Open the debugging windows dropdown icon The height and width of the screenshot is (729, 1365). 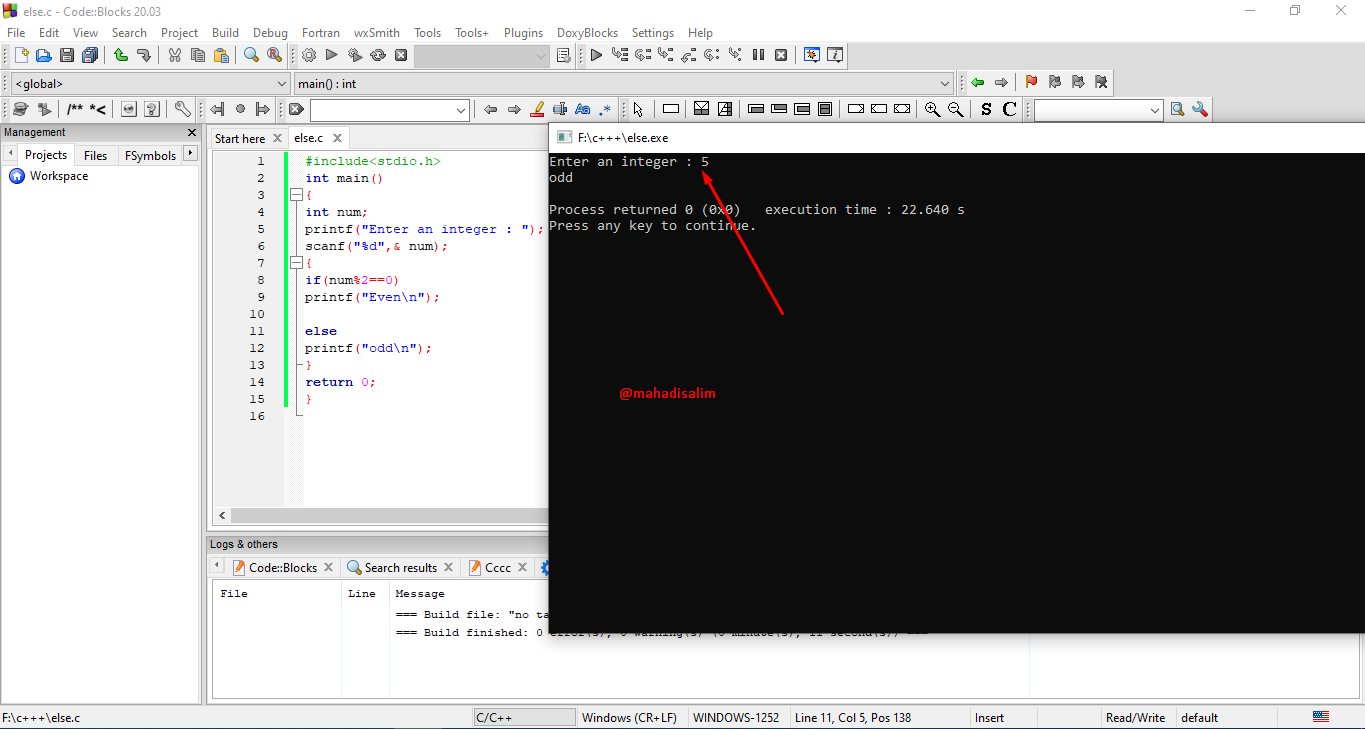tap(811, 56)
